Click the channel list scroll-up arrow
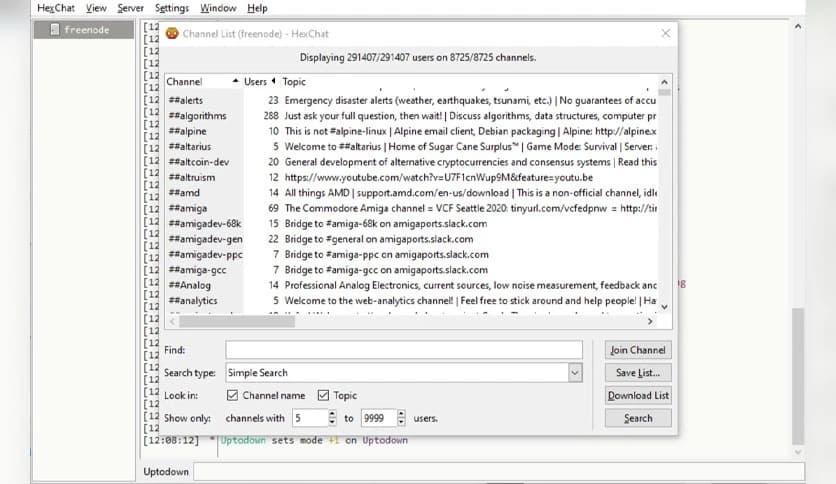The height and width of the screenshot is (484, 836). pyautogui.click(x=664, y=82)
